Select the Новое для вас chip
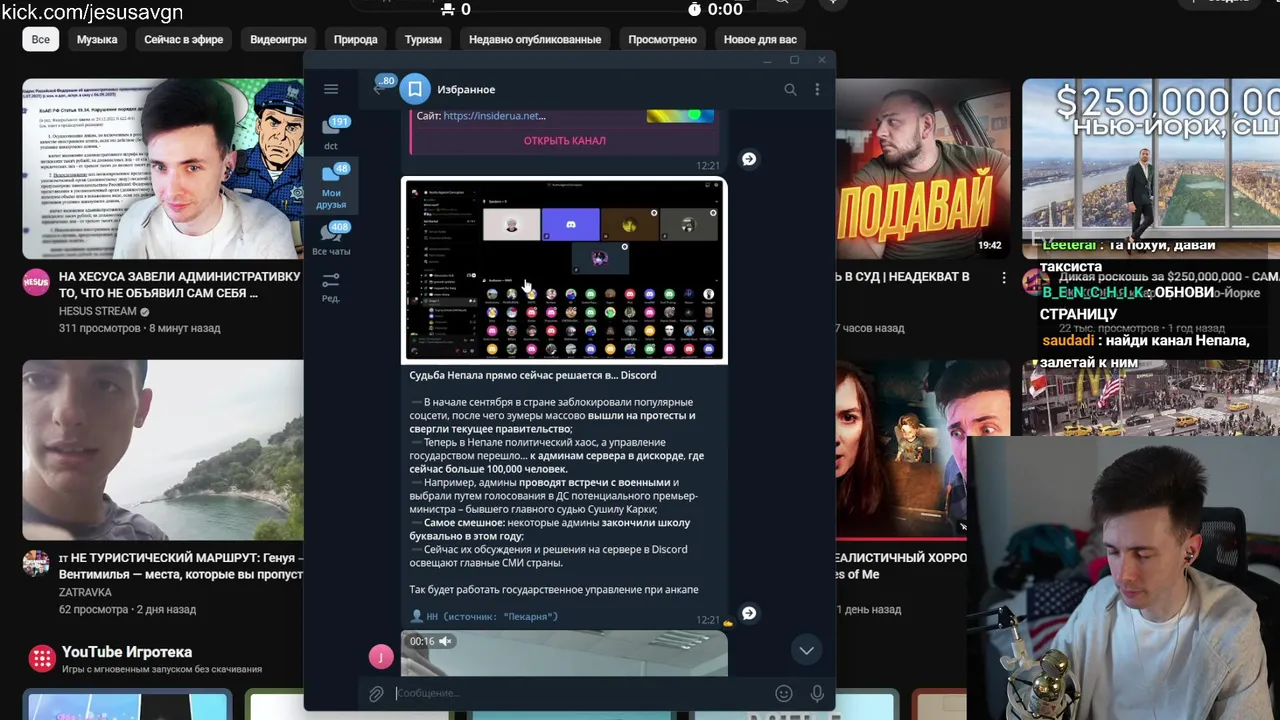Image resolution: width=1280 pixels, height=720 pixels. tap(760, 39)
